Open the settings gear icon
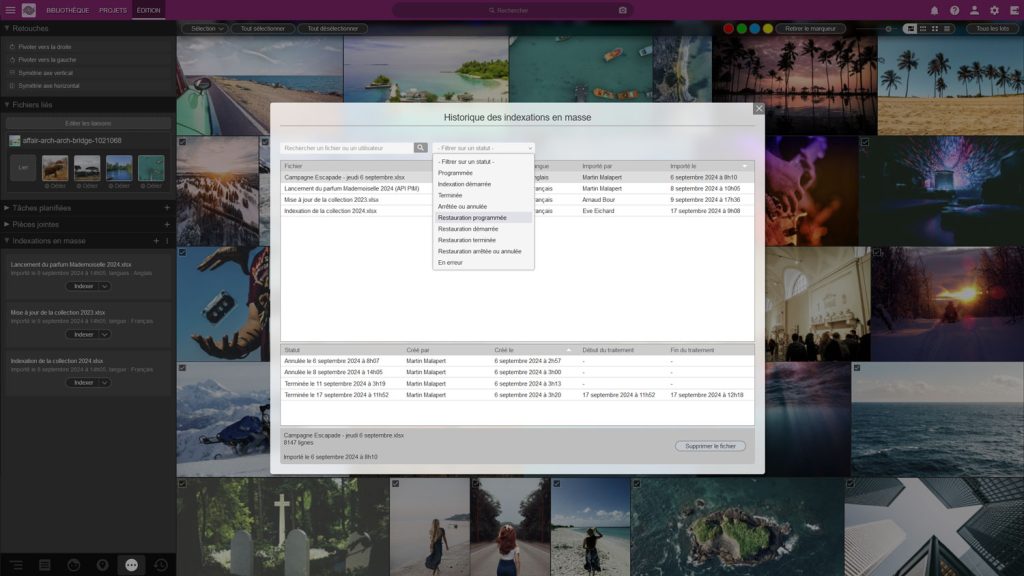 (x=994, y=10)
